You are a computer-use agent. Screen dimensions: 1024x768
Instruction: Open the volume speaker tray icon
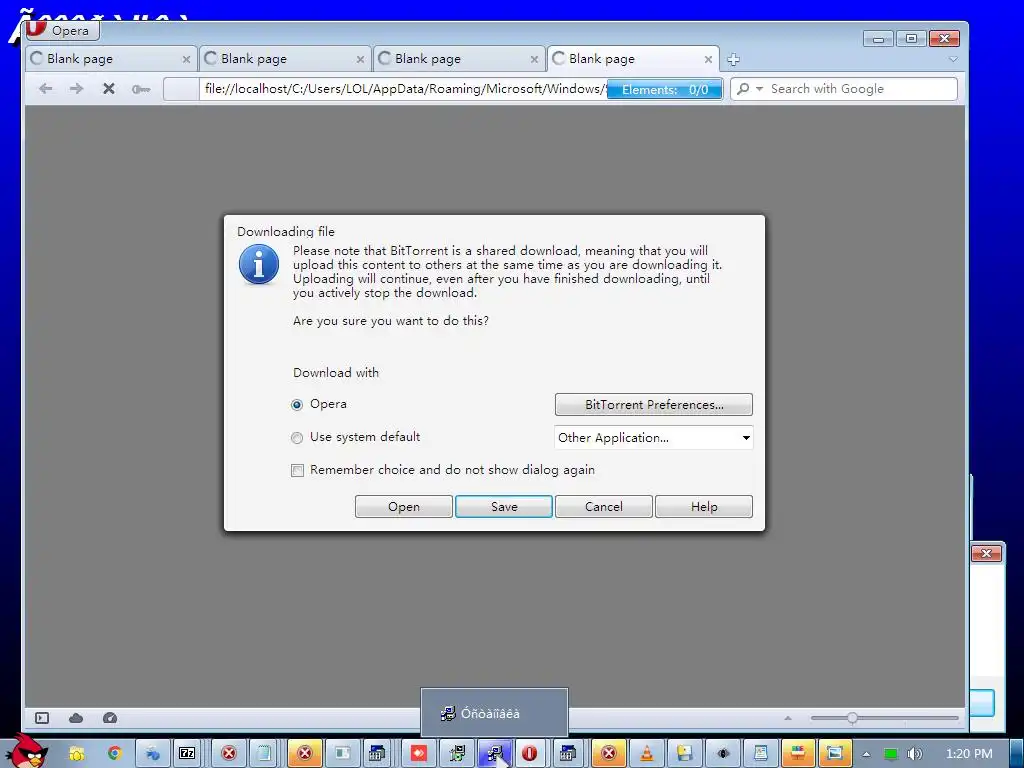pos(914,754)
